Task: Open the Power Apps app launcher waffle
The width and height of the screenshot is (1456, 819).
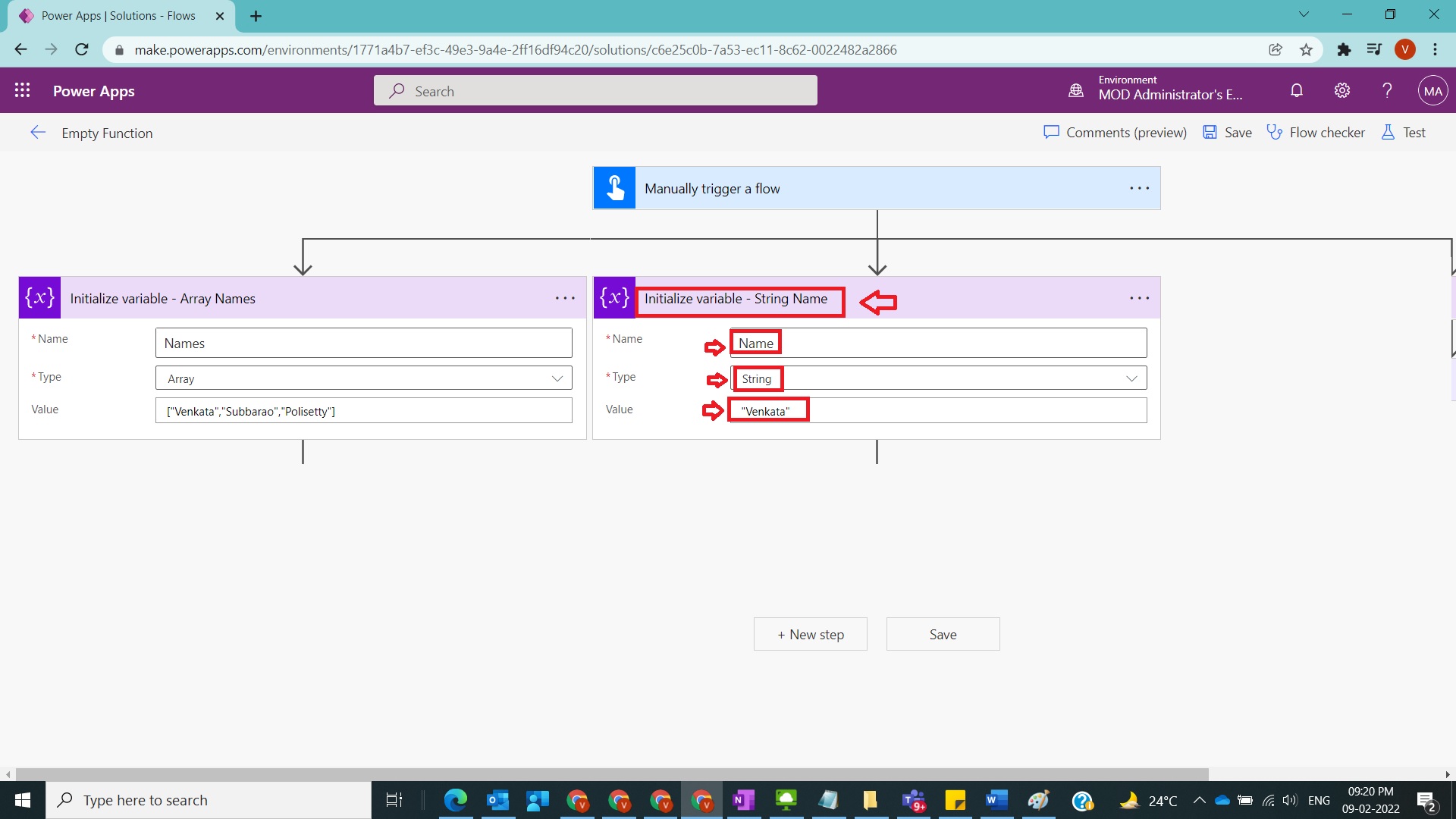Action: 22,90
